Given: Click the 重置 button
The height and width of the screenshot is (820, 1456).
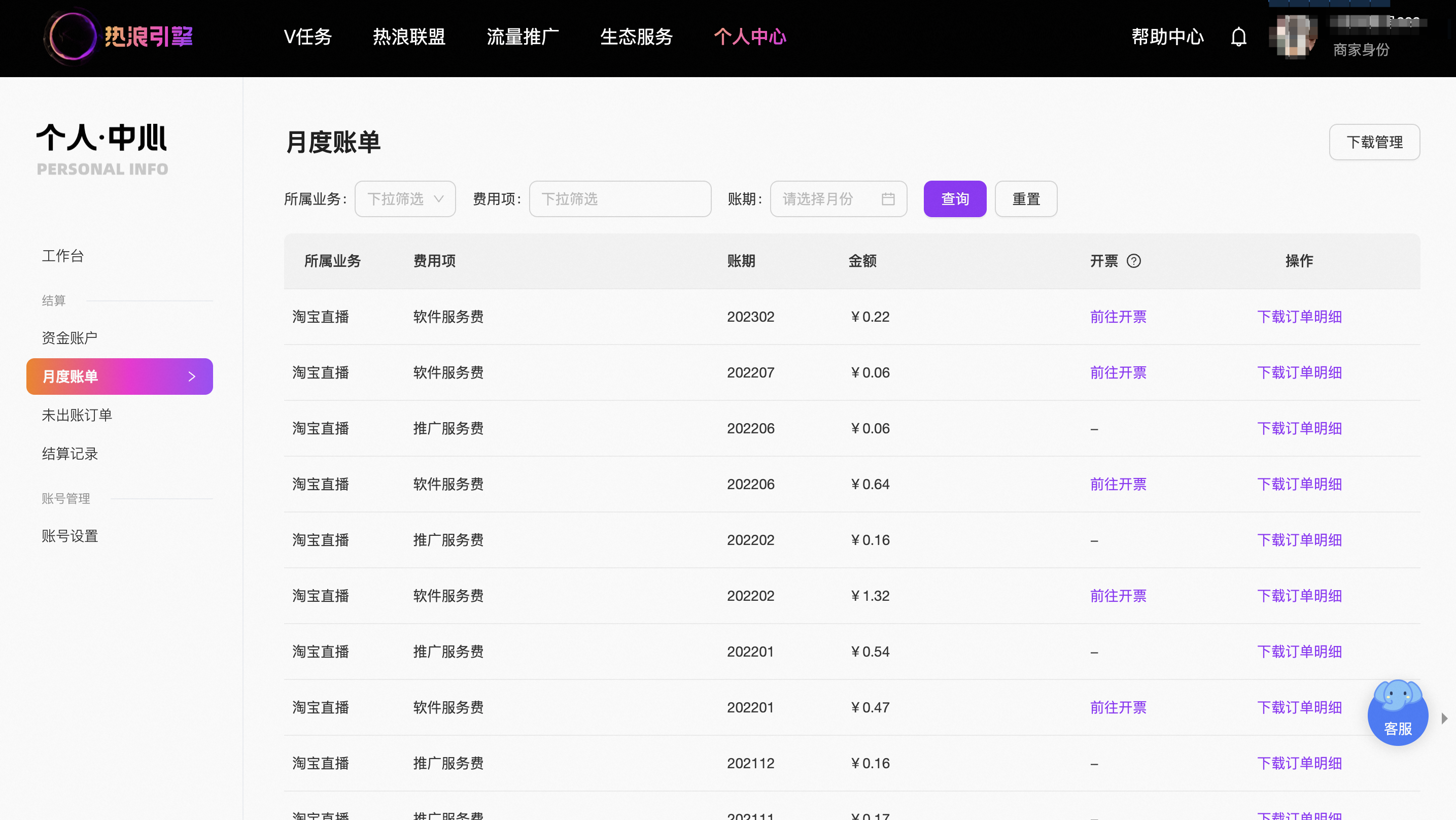Looking at the screenshot, I should pyautogui.click(x=1026, y=198).
